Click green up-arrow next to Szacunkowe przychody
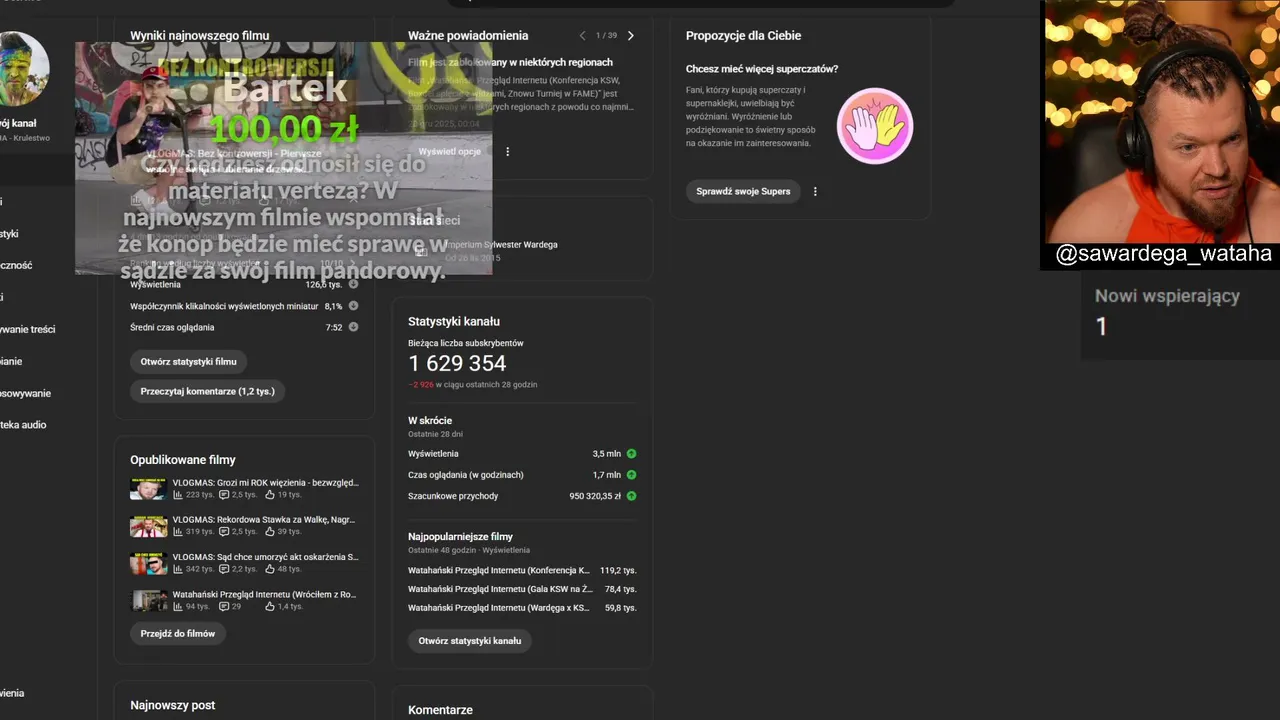 [631, 496]
